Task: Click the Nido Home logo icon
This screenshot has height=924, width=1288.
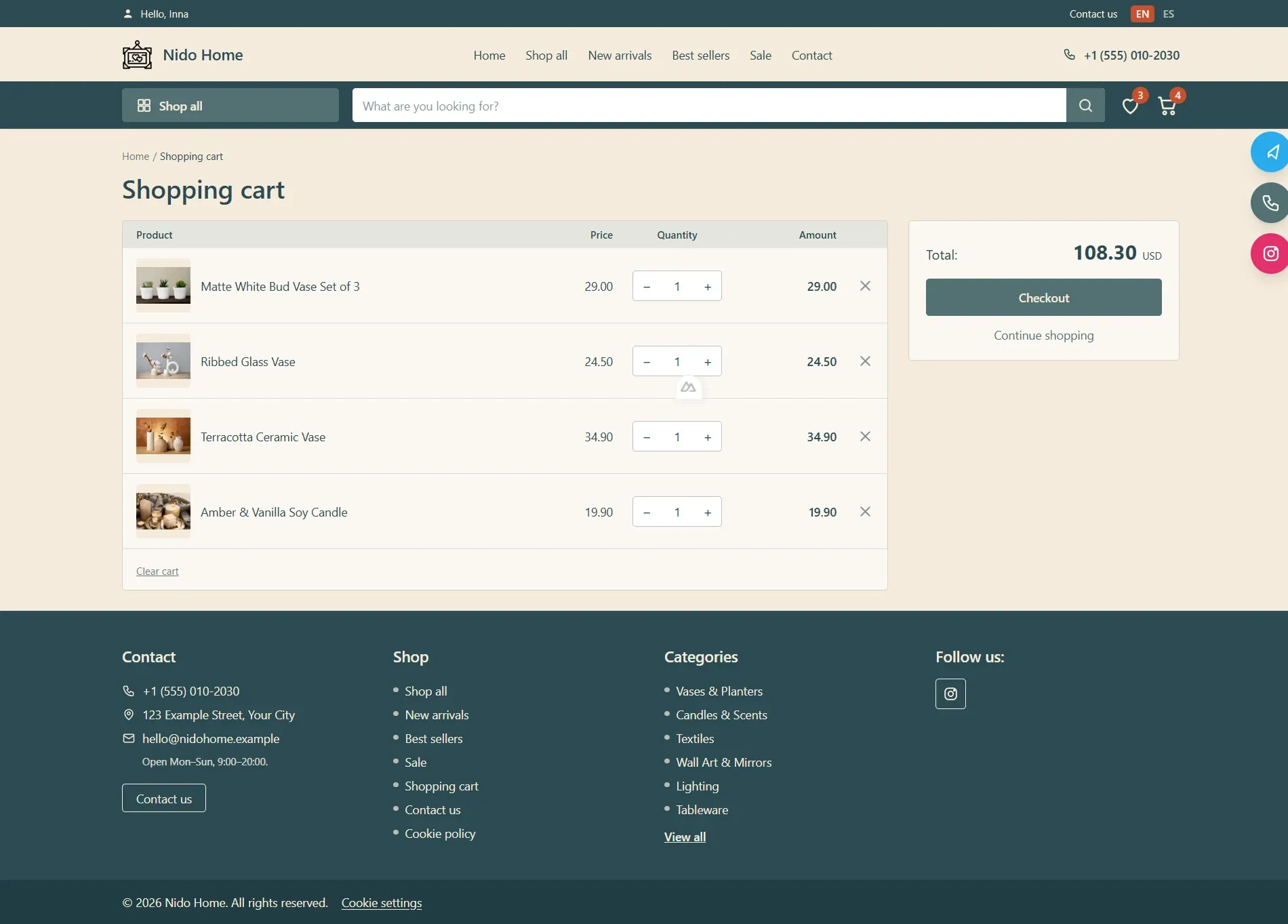Action: 137,55
